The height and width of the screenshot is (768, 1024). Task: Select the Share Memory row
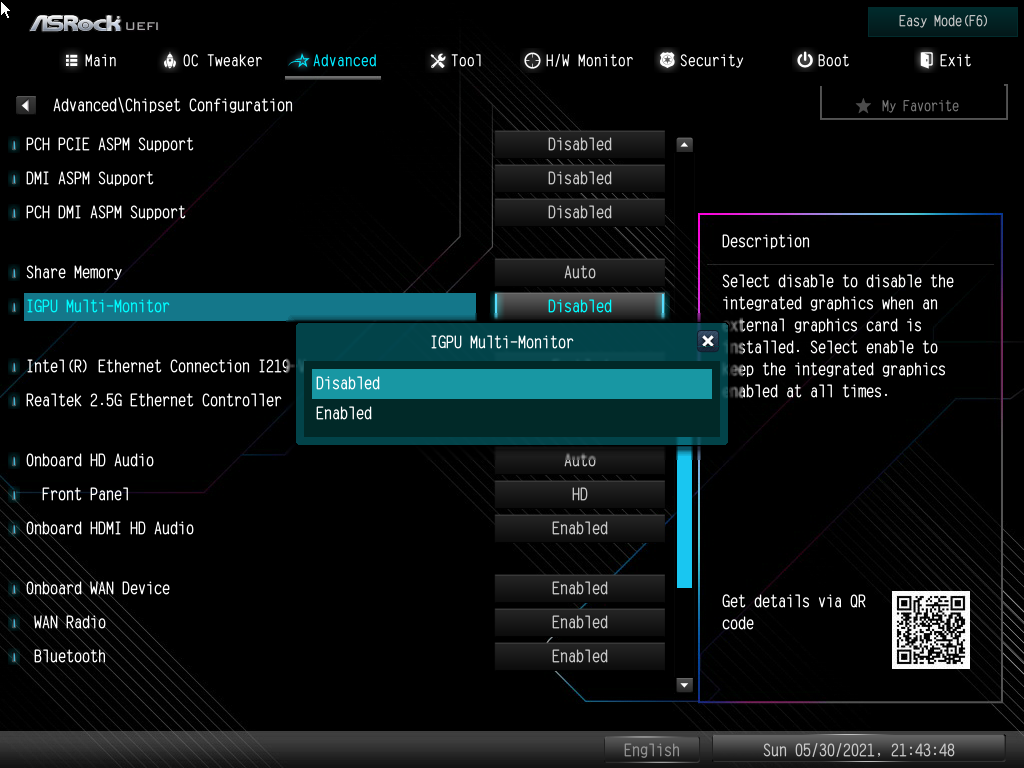(249, 272)
